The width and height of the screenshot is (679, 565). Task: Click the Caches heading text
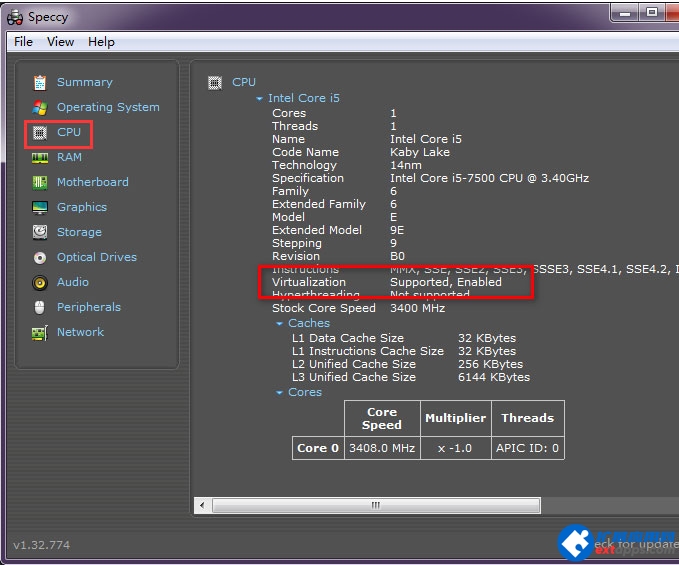309,323
